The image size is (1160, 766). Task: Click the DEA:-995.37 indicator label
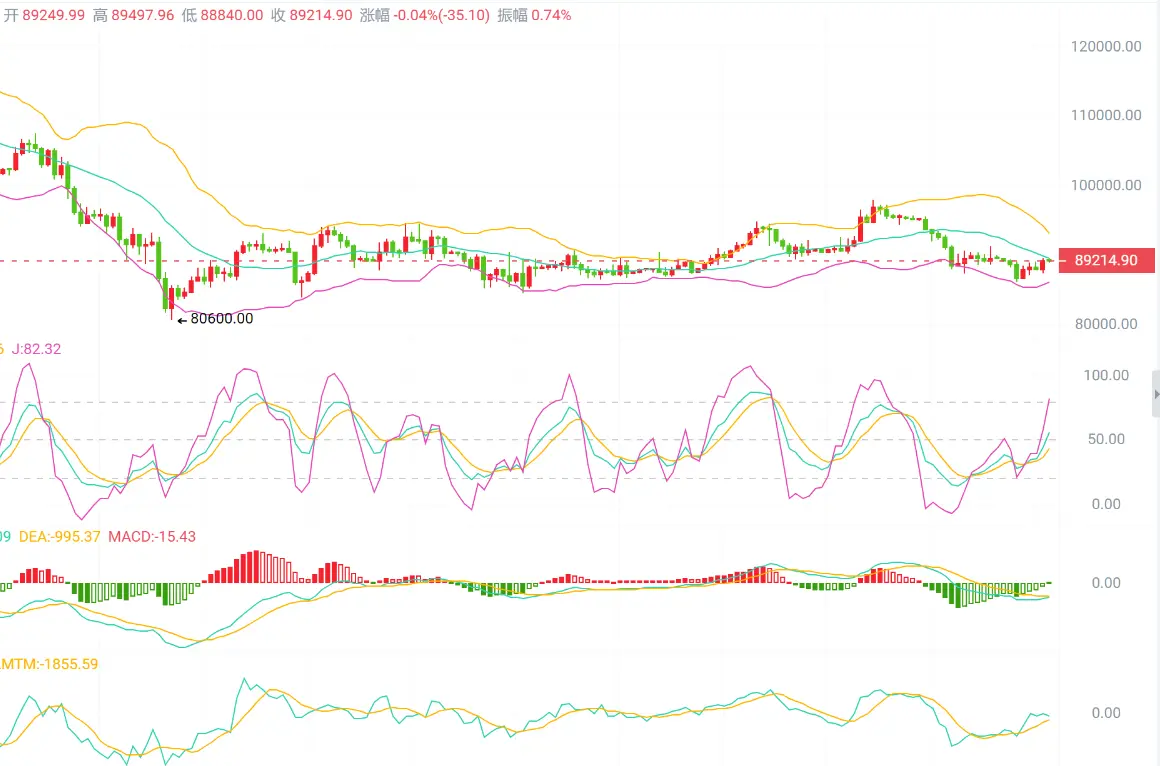click(59, 537)
